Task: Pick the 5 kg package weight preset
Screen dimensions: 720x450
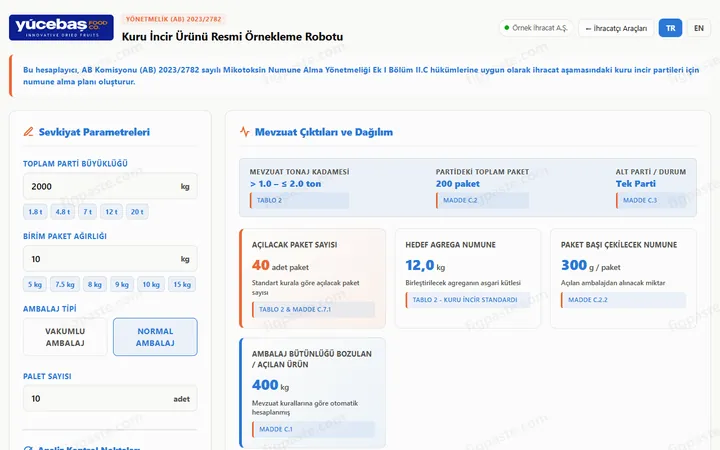Action: click(35, 284)
